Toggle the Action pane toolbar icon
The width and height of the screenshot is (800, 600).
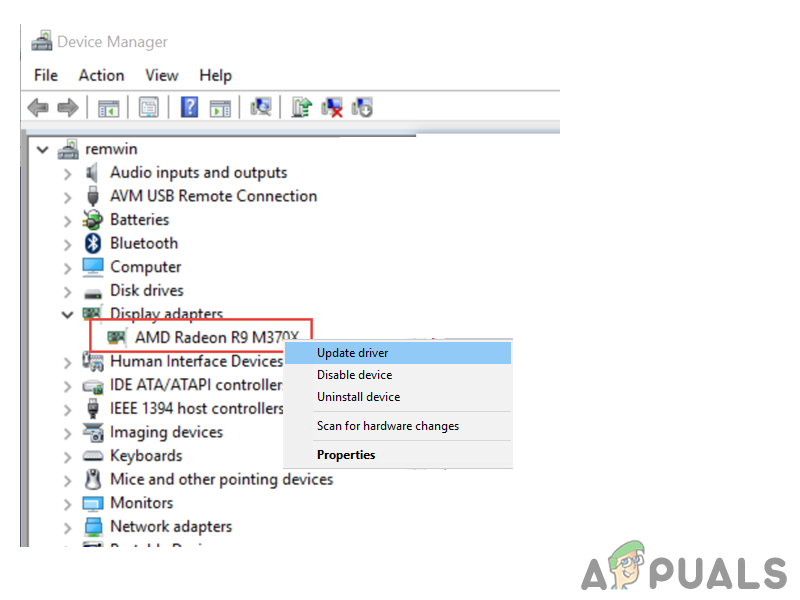click(220, 108)
